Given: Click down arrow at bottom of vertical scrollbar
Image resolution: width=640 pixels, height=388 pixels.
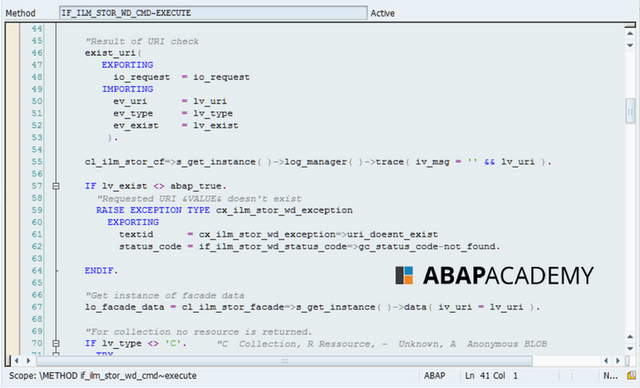Looking at the screenshot, I should coord(630,348).
